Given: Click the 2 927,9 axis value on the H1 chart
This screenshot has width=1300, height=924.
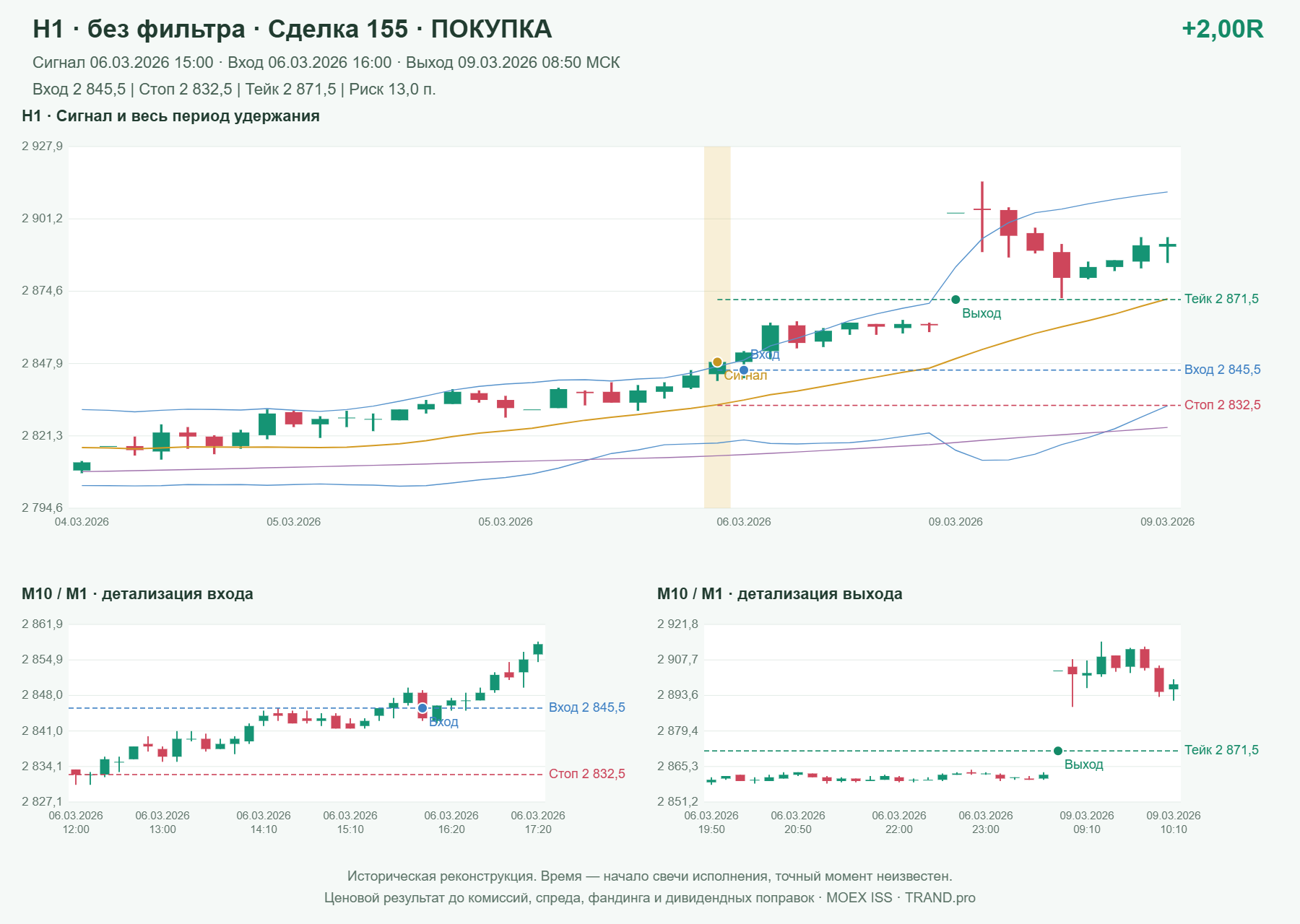Looking at the screenshot, I should point(42,147).
